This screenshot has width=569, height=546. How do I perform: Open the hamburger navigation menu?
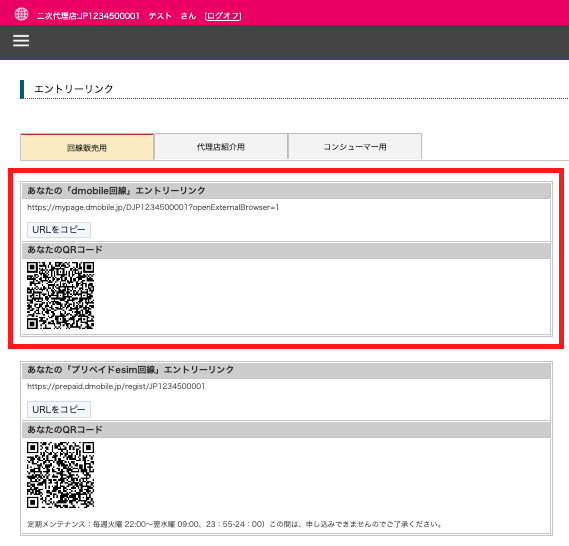21,41
